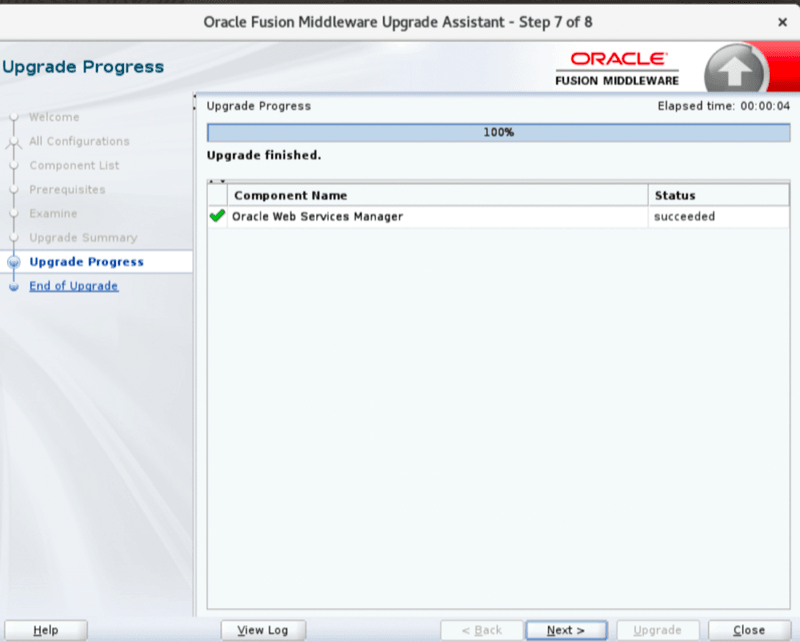The width and height of the screenshot is (800, 642).
Task: Click the Upgrade finished. message
Action: [x=264, y=155]
